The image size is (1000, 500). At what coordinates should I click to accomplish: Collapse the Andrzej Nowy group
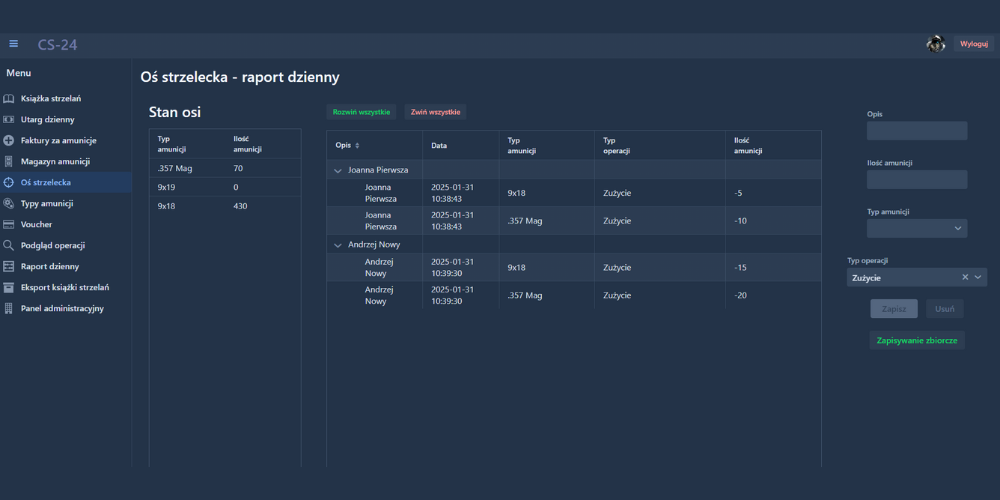click(x=338, y=245)
